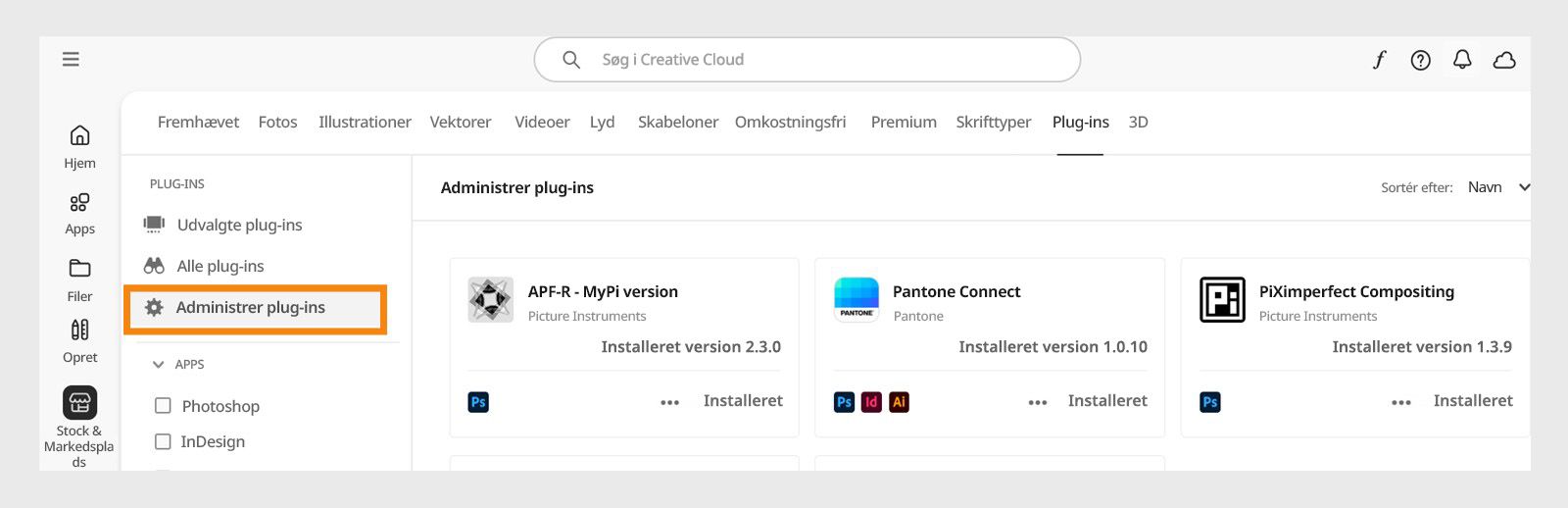Open the Pantone Connect title
1568x508 pixels.
[x=956, y=291]
